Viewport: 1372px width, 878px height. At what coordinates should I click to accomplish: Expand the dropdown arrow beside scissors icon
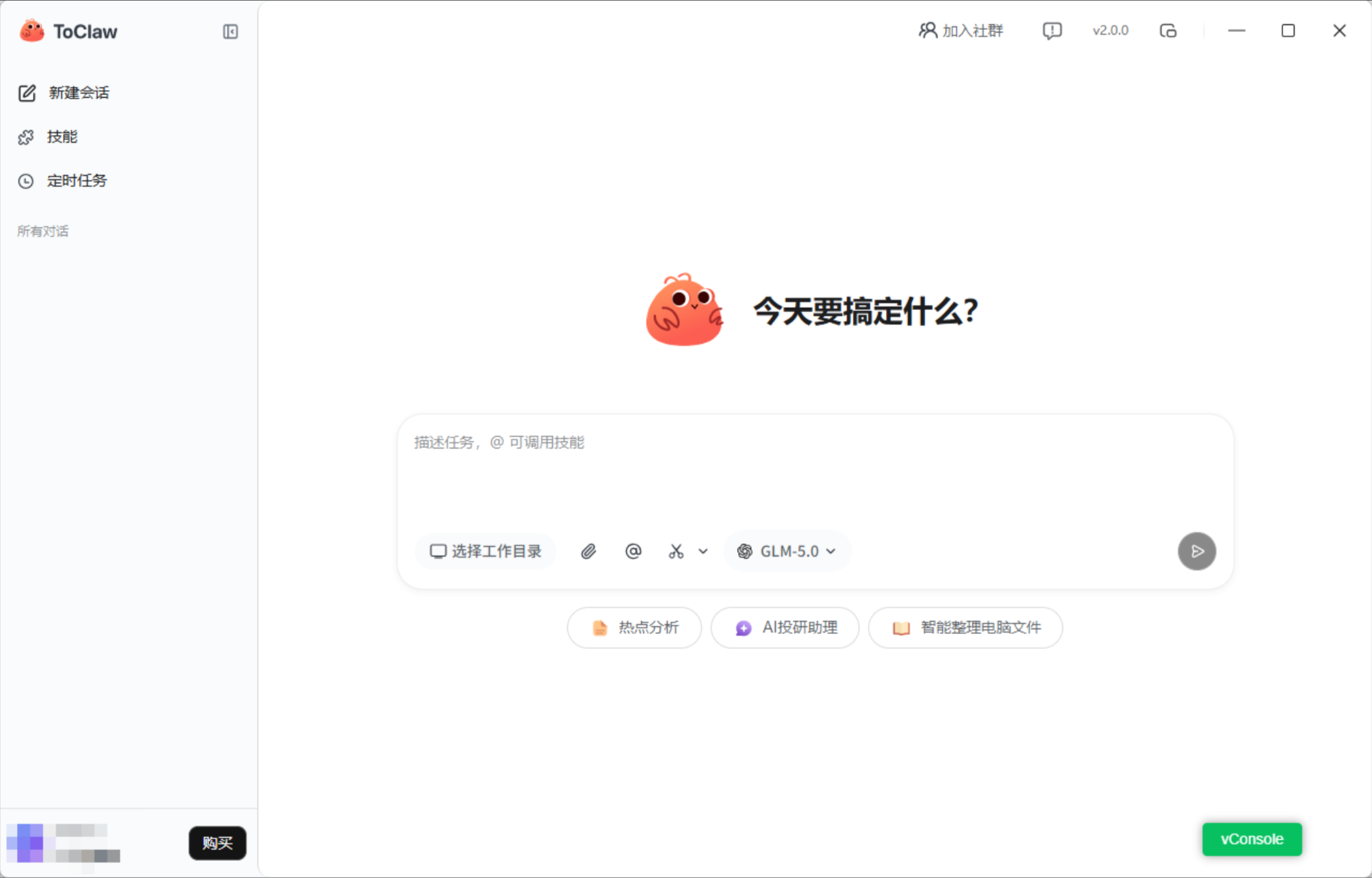[703, 551]
